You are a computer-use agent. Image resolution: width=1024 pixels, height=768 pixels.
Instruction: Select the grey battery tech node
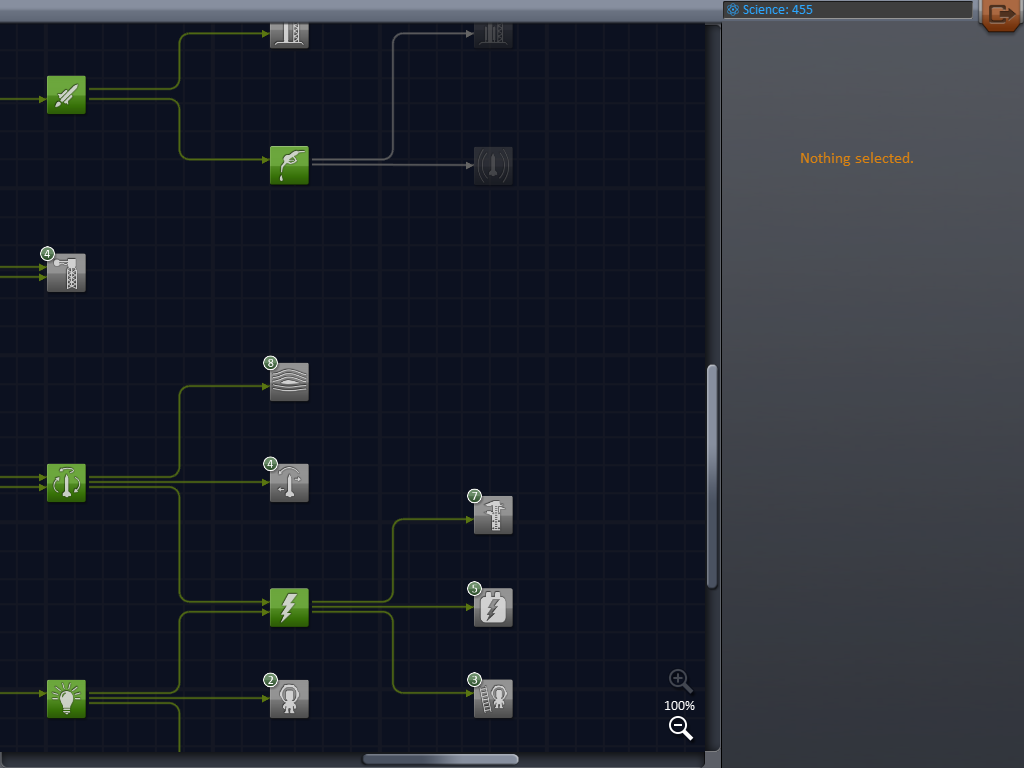(493, 608)
